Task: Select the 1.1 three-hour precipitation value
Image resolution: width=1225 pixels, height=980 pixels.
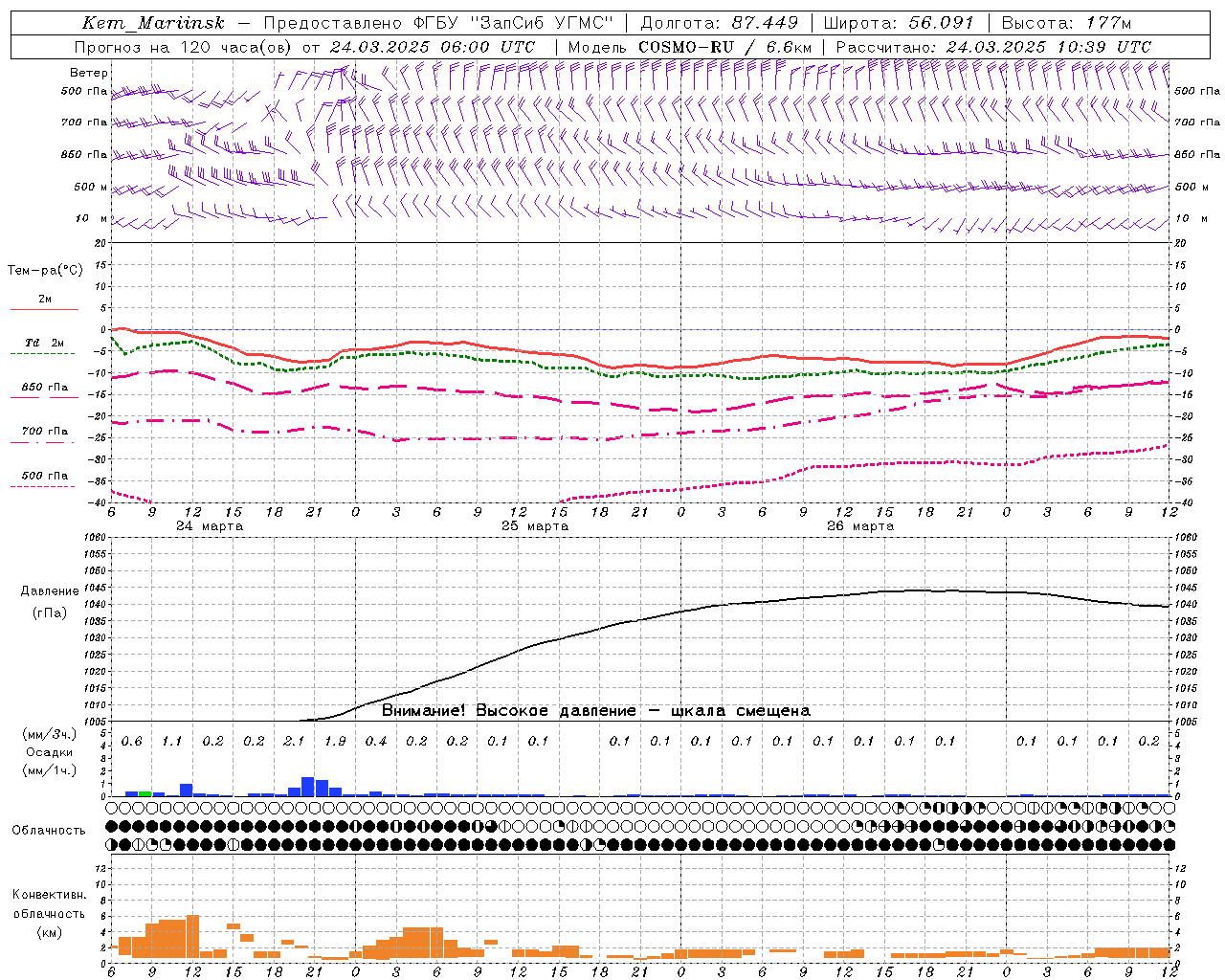Action: tap(172, 742)
